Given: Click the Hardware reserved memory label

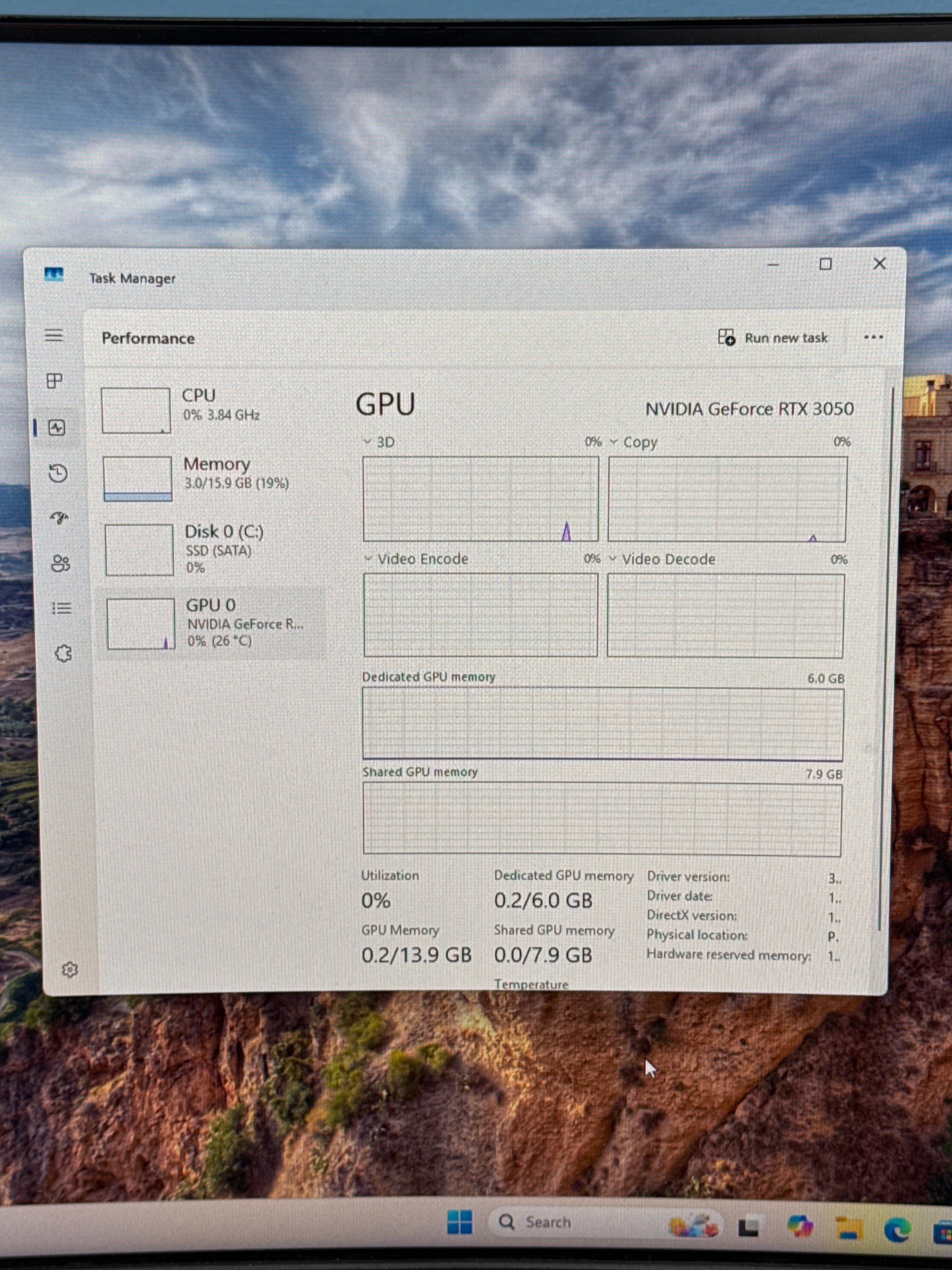Looking at the screenshot, I should [729, 954].
